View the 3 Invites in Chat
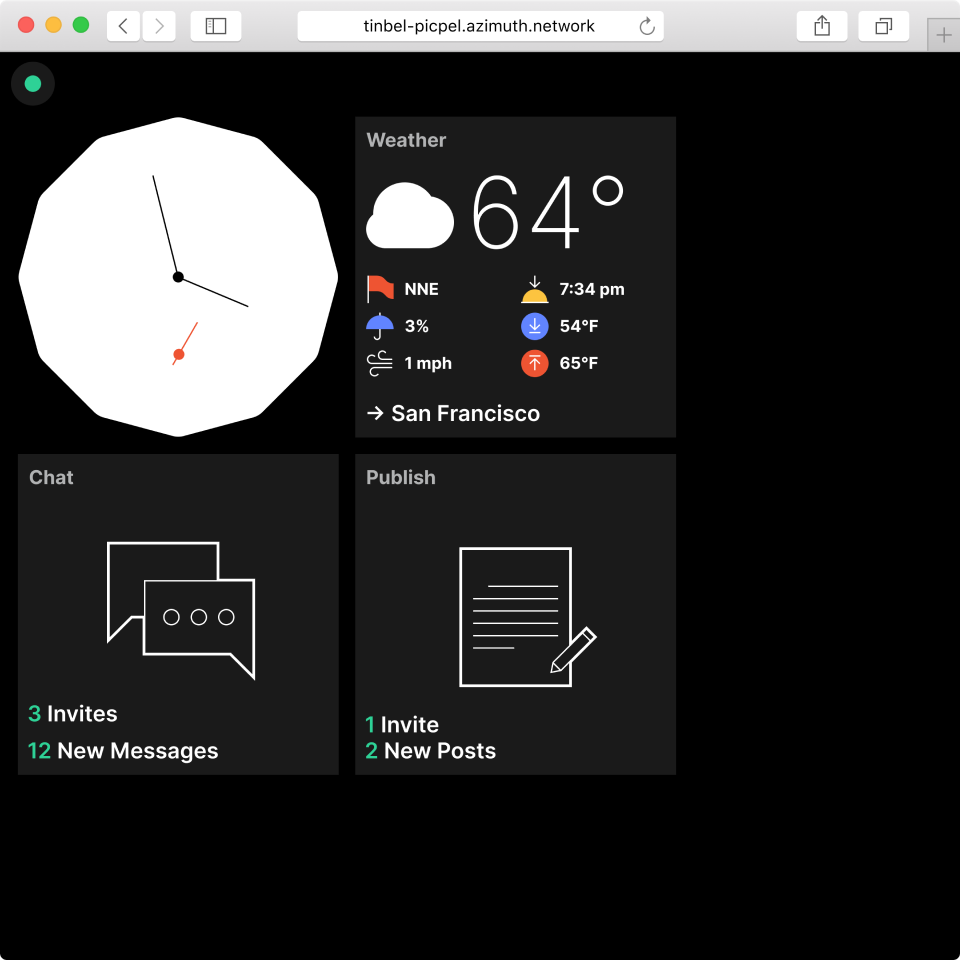 click(73, 714)
